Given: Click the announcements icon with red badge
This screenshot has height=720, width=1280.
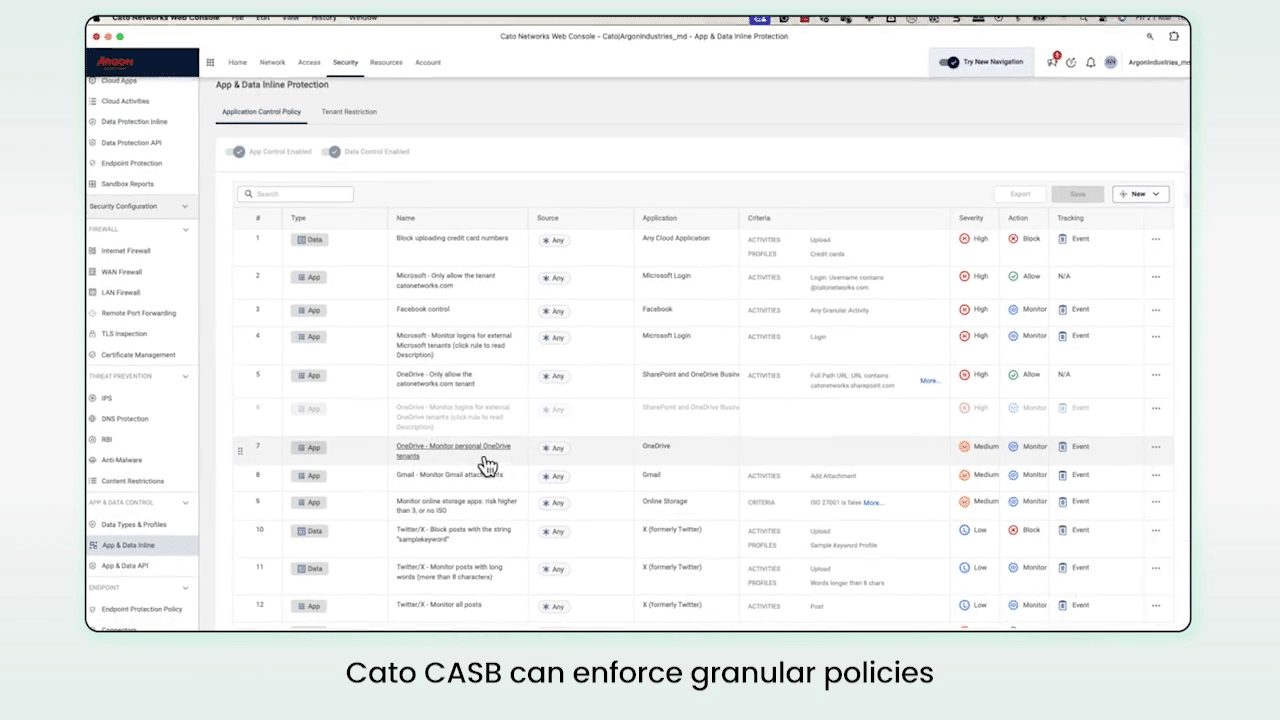Looking at the screenshot, I should coord(1053,61).
